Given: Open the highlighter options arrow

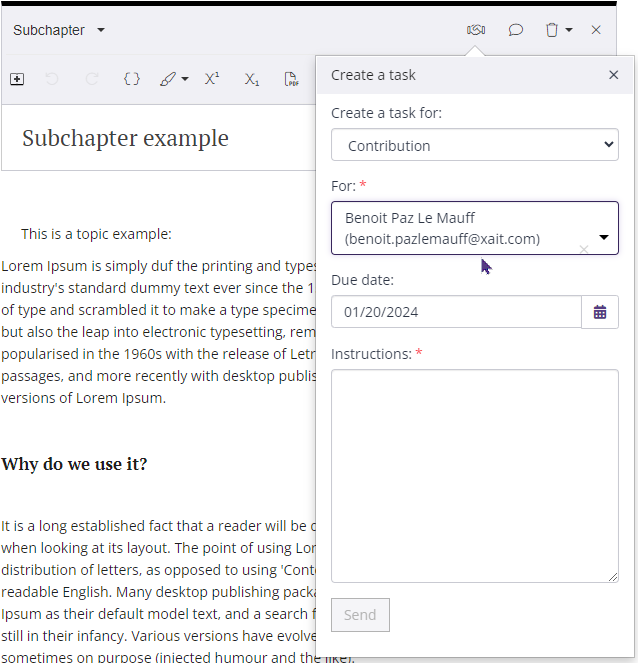Looking at the screenshot, I should pyautogui.click(x=185, y=80).
